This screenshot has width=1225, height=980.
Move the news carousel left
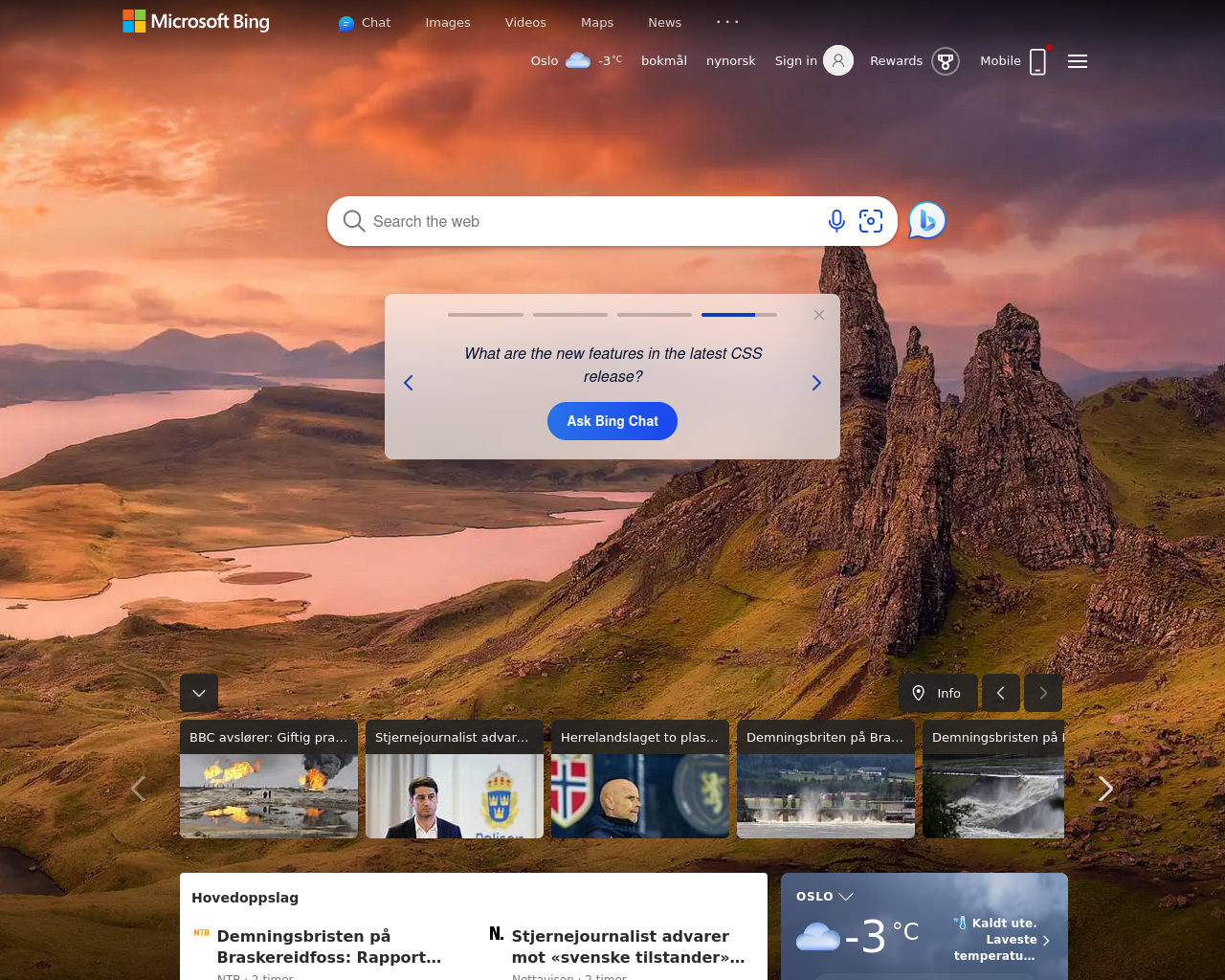tap(139, 789)
